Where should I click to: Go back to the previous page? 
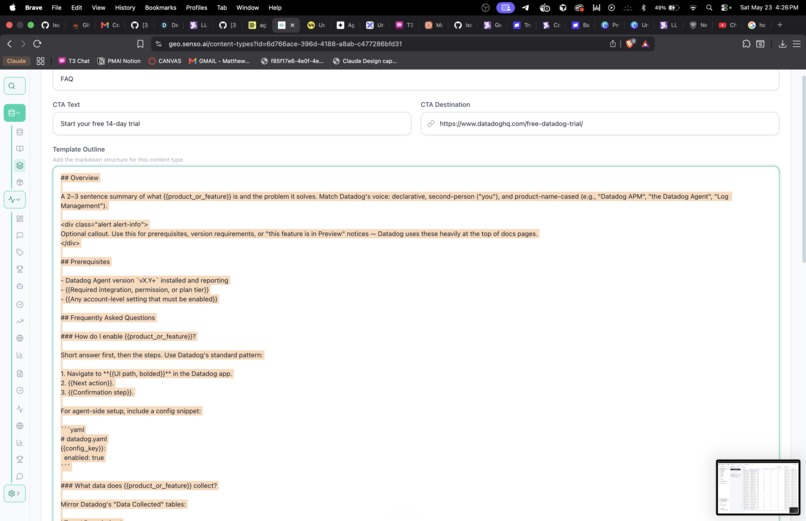[x=9, y=44]
